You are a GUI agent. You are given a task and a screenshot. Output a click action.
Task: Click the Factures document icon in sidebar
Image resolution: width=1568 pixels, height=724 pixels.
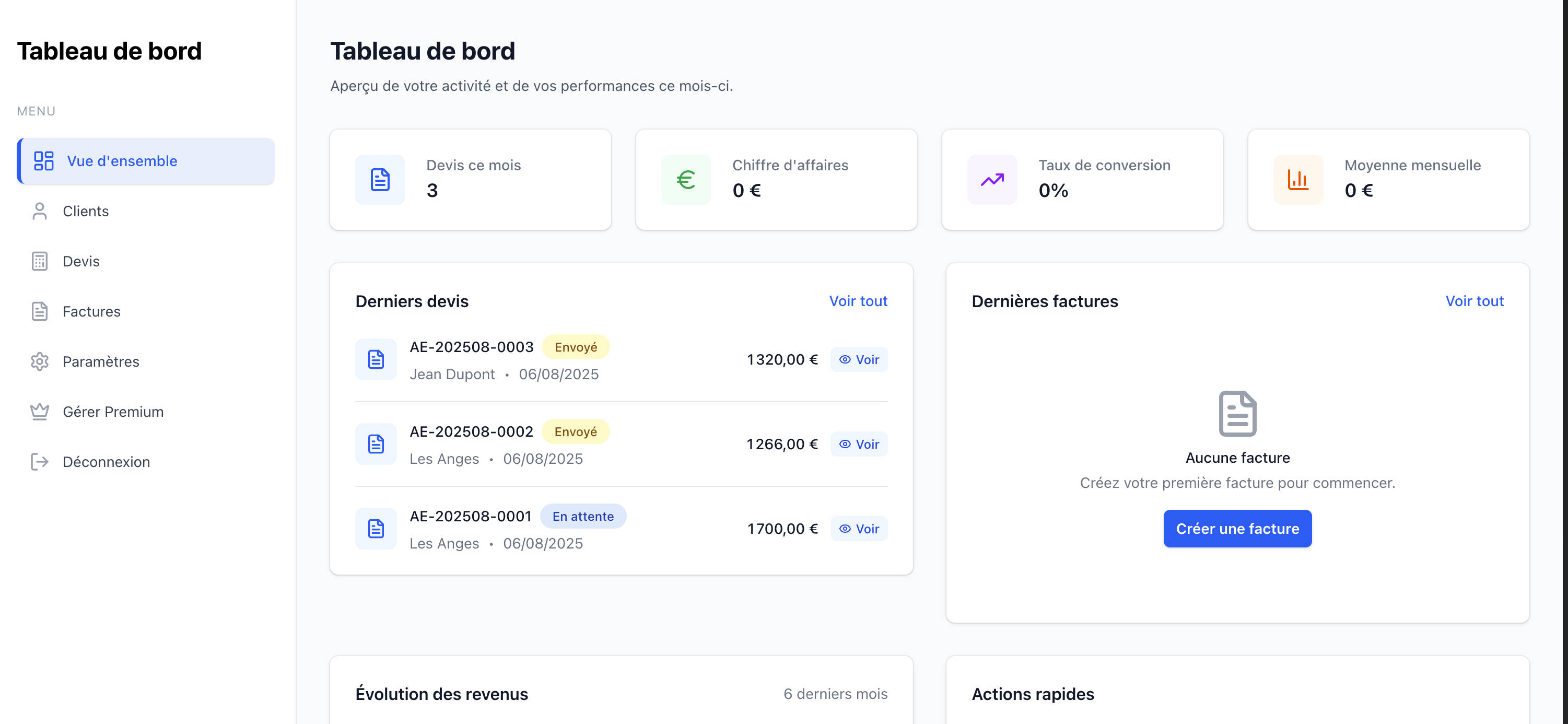[x=40, y=311]
